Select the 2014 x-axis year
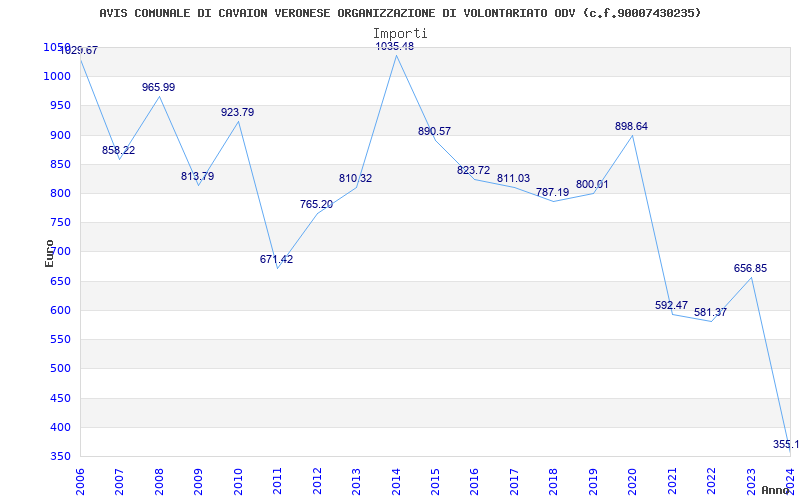 (x=396, y=481)
